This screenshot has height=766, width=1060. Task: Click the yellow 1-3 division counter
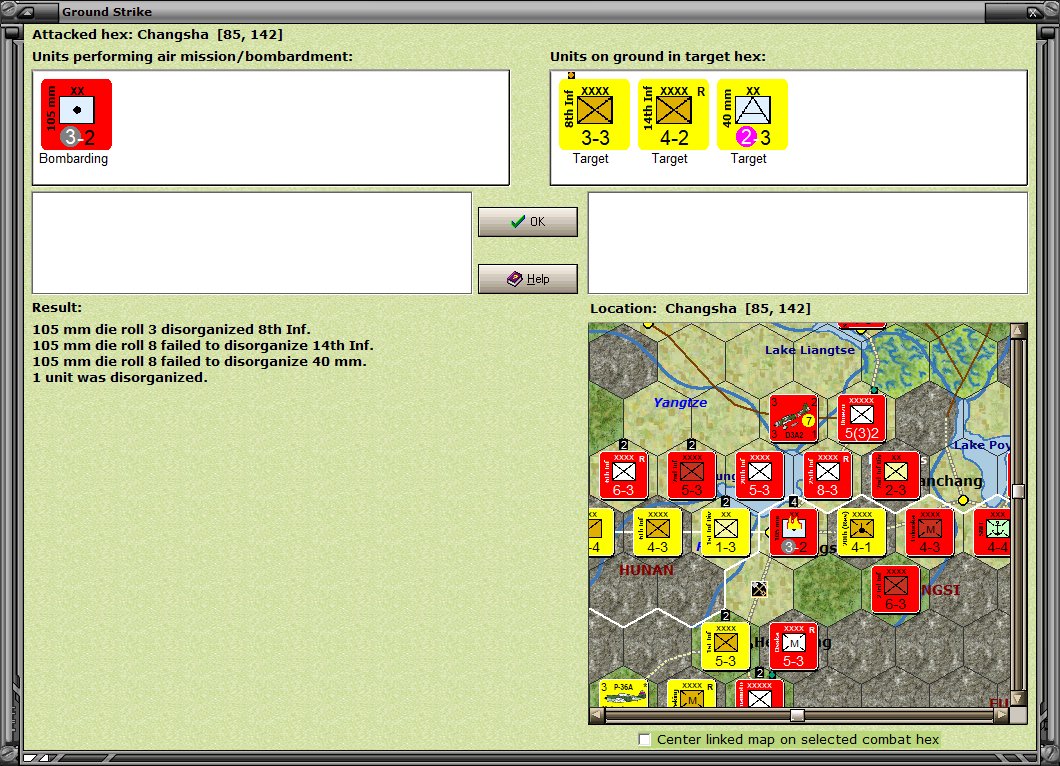tap(725, 532)
